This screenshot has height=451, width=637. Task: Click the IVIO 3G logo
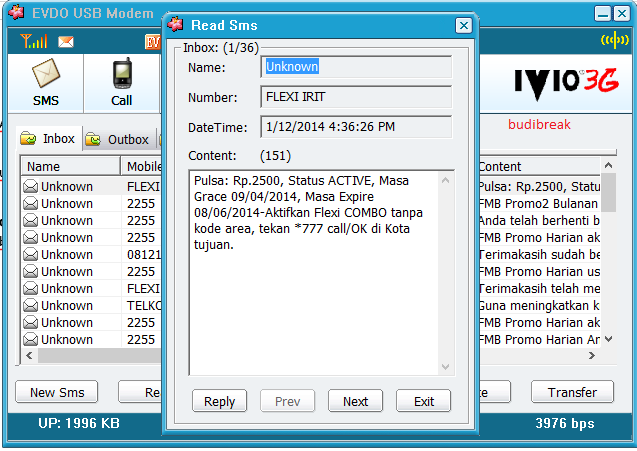point(566,84)
